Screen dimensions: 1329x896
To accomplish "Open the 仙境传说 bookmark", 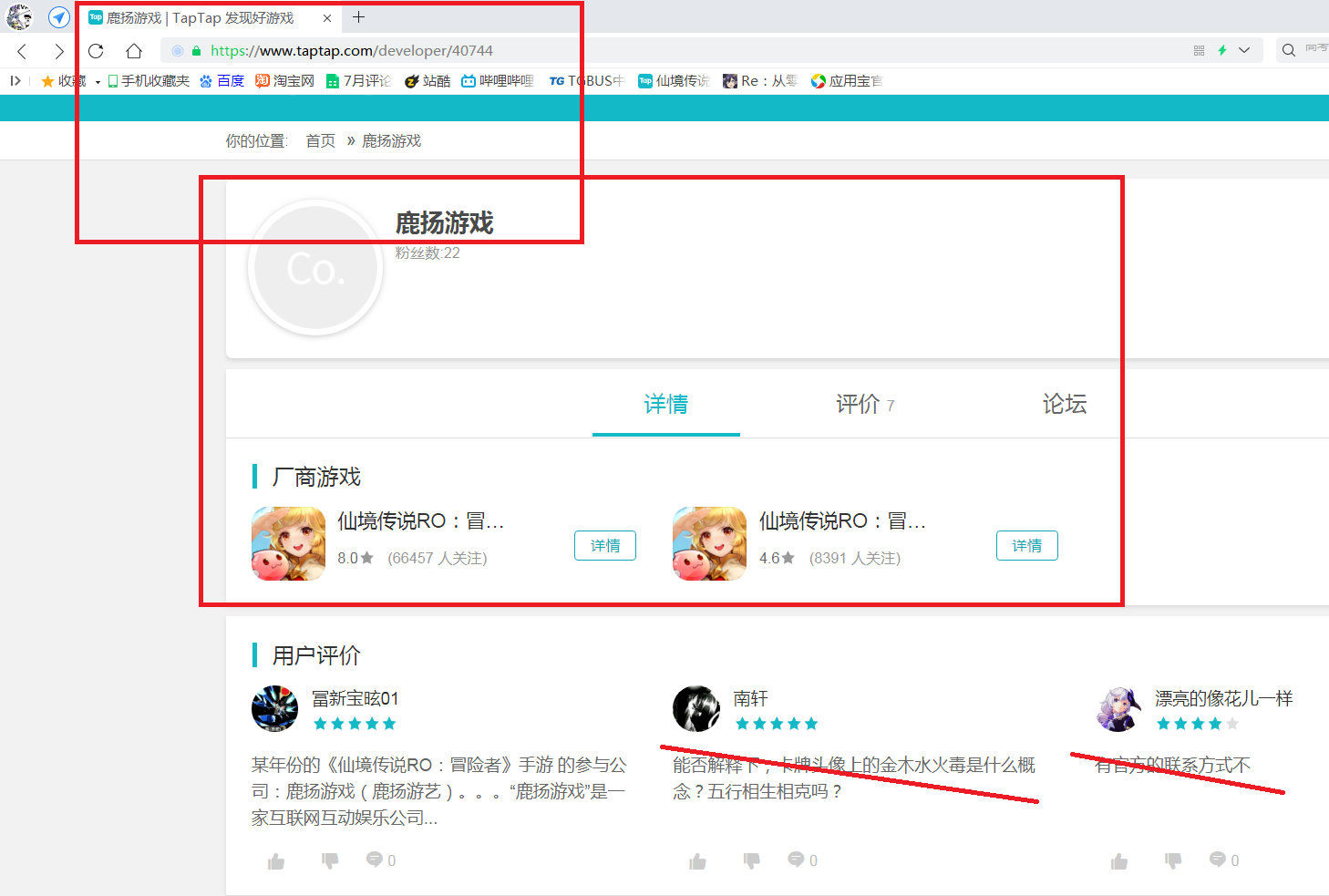I will tap(674, 81).
